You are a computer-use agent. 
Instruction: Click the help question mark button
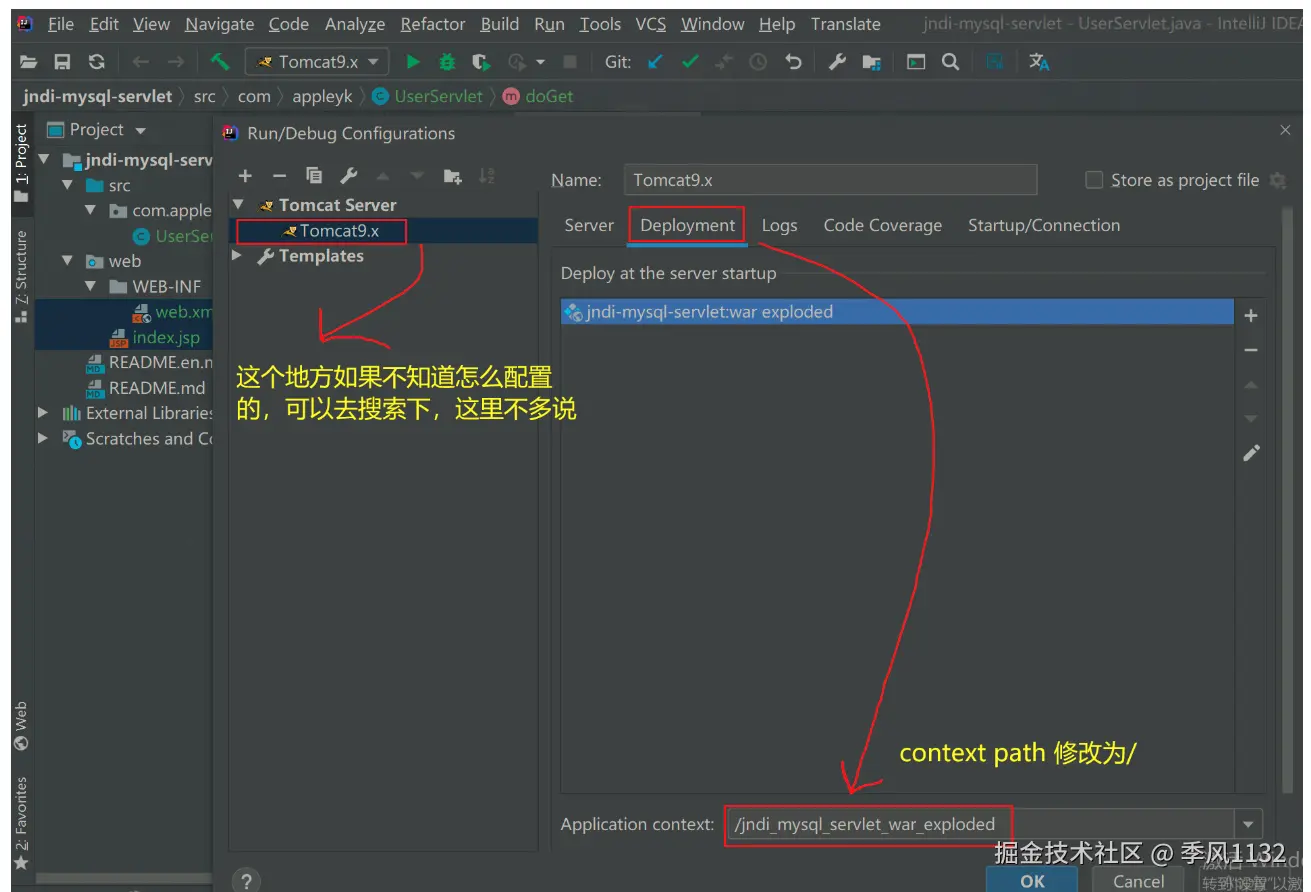click(245, 881)
